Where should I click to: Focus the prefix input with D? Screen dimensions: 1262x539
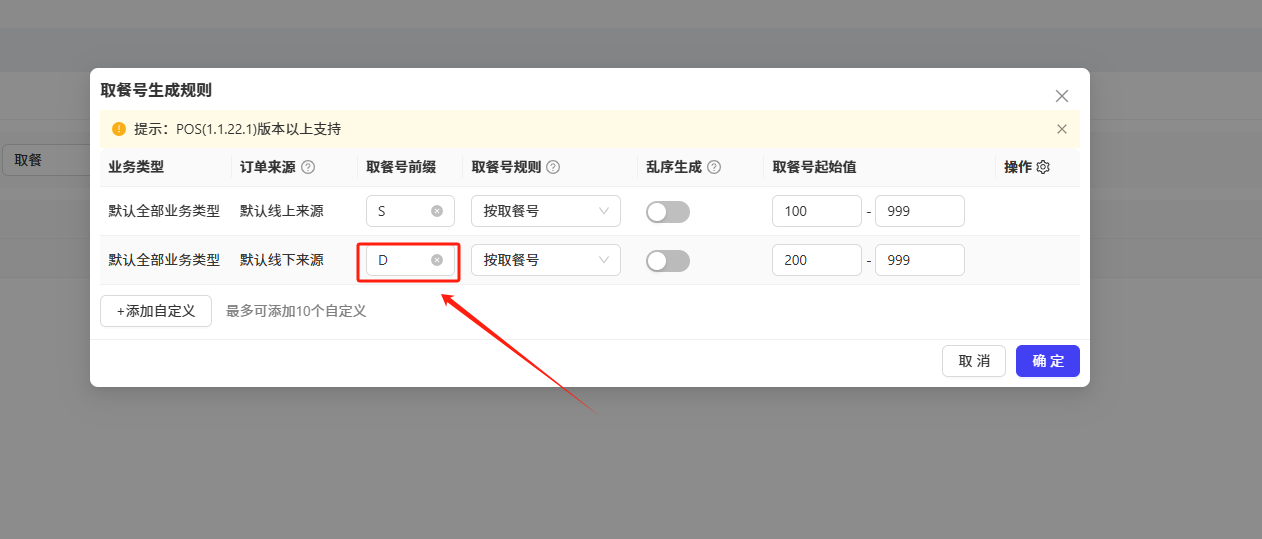(410, 260)
